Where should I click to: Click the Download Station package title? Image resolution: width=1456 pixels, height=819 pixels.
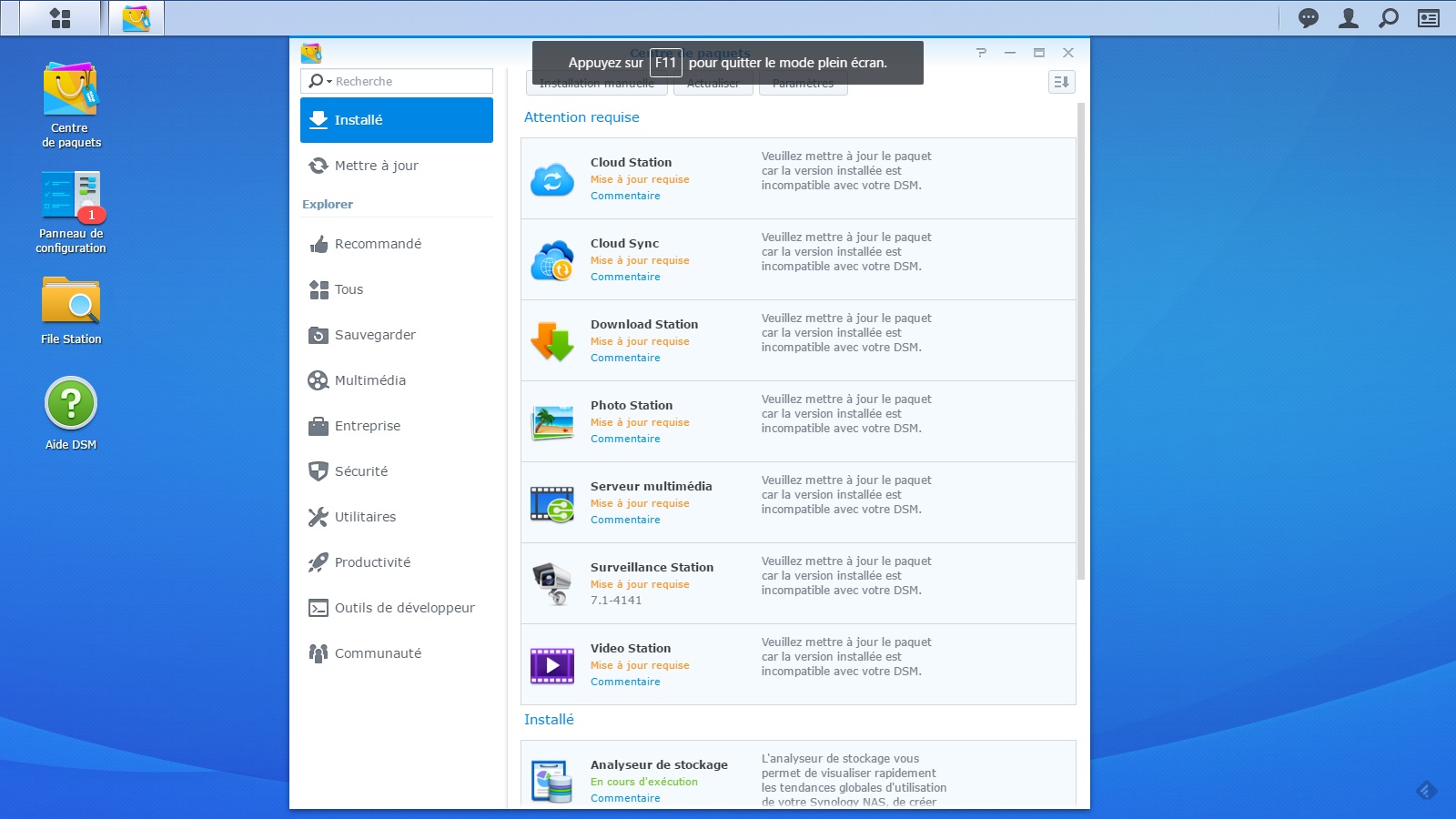click(644, 325)
